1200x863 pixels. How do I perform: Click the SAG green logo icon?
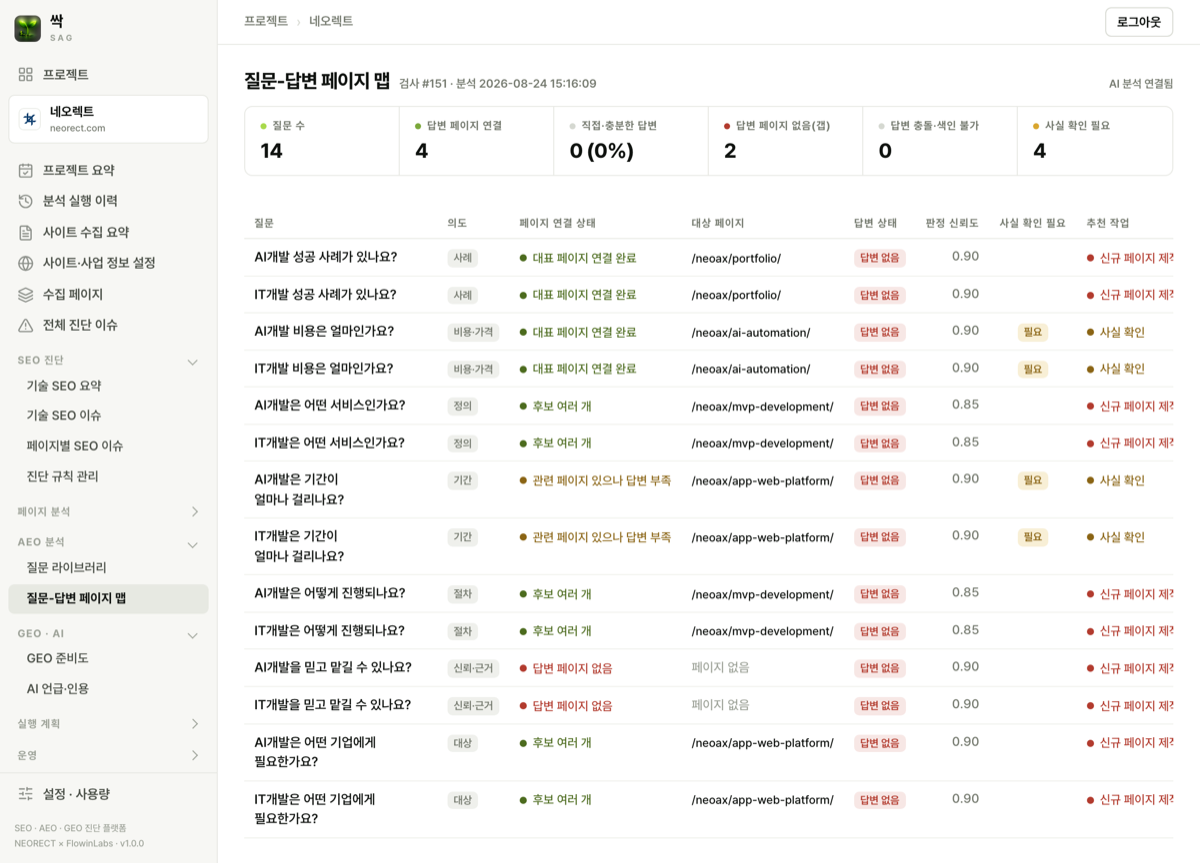[28, 28]
